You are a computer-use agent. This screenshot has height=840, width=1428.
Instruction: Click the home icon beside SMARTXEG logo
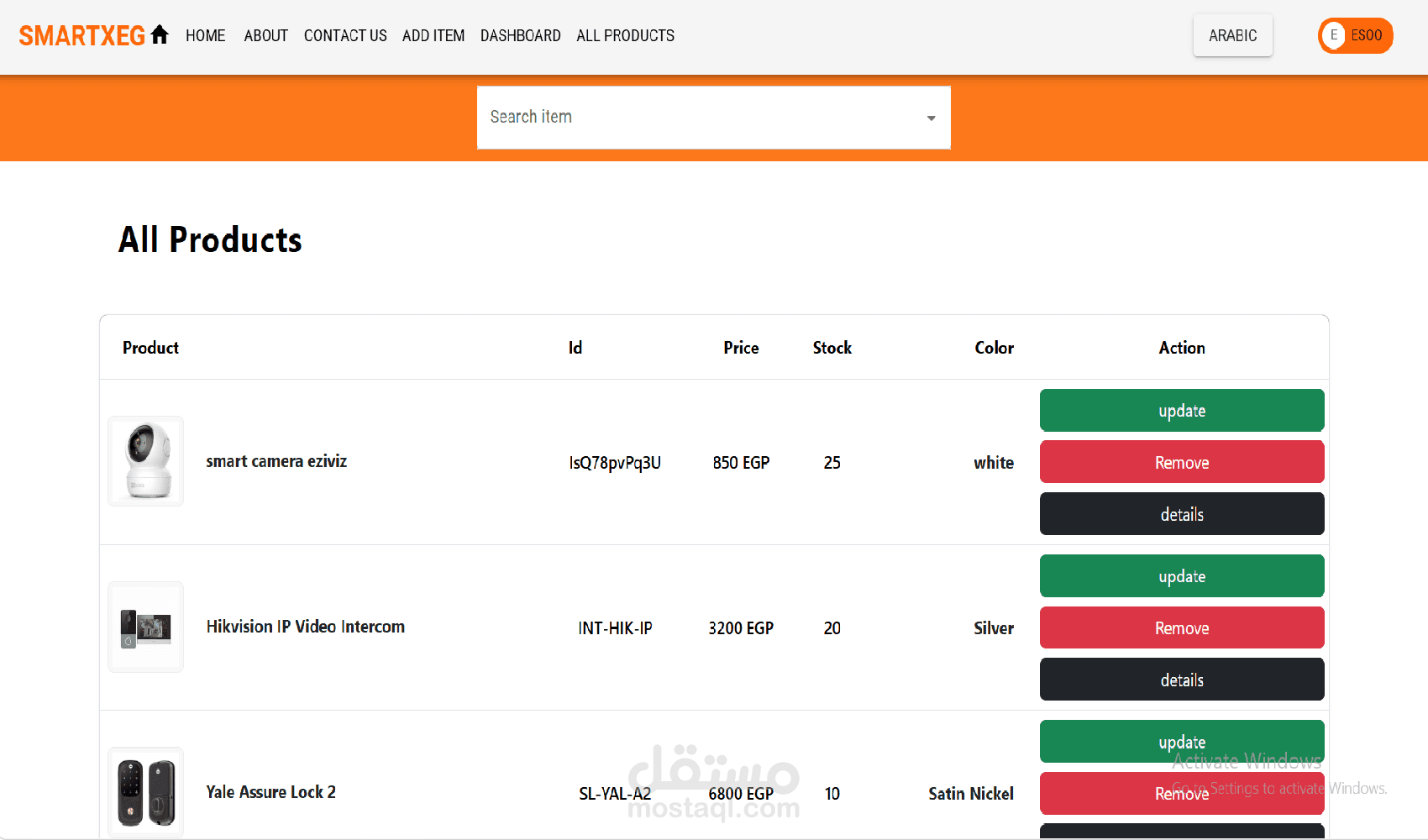160,35
